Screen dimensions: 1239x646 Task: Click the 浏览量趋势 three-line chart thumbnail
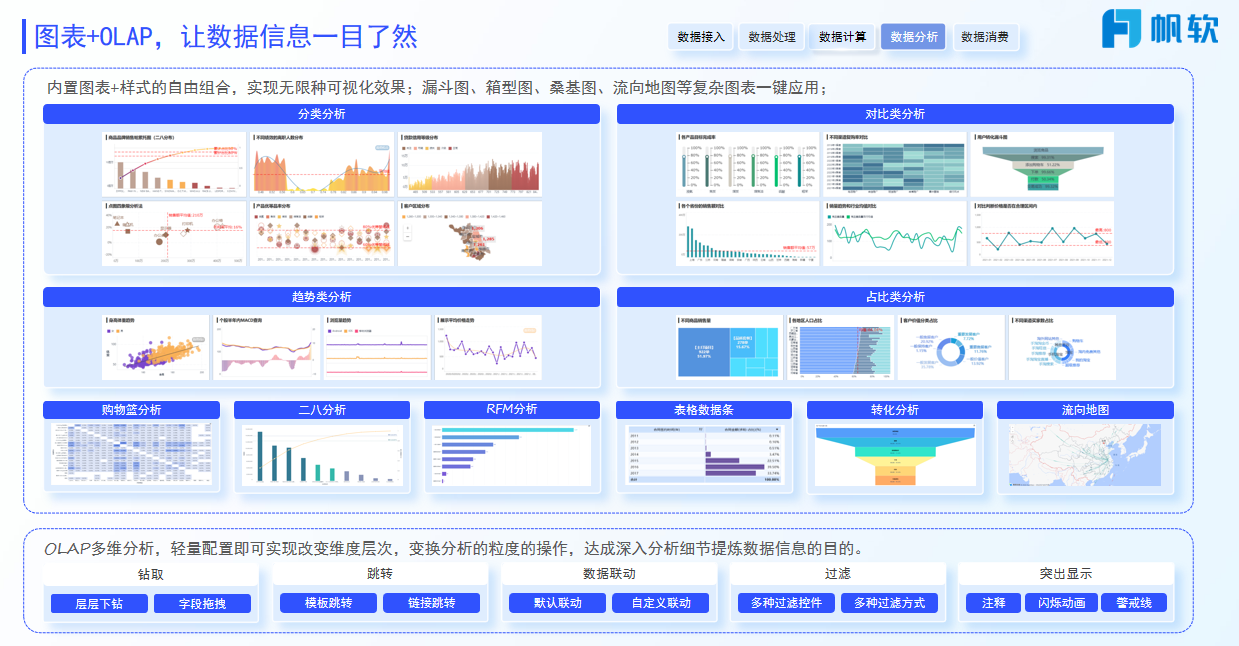pos(378,347)
